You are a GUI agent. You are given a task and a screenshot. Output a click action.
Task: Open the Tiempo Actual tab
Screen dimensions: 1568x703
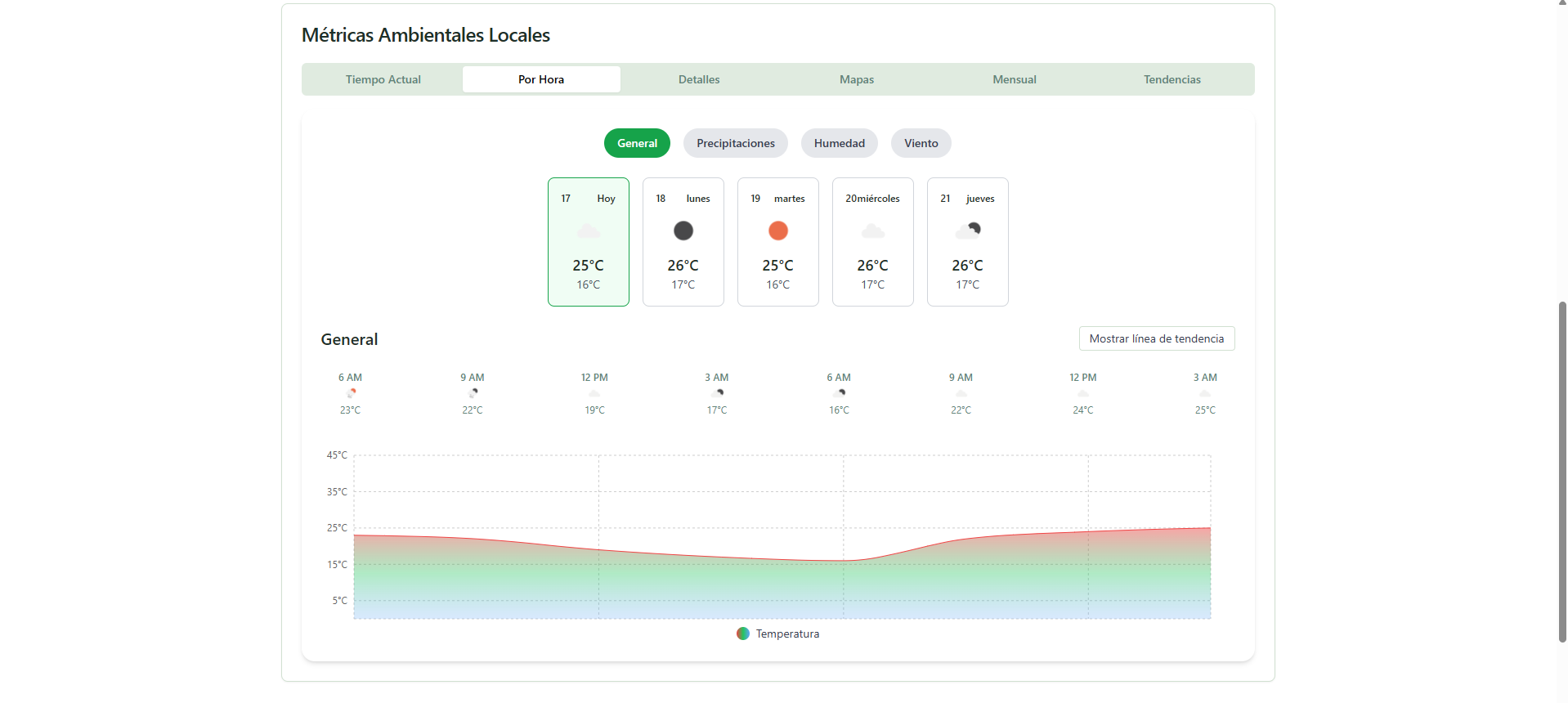pyautogui.click(x=383, y=79)
